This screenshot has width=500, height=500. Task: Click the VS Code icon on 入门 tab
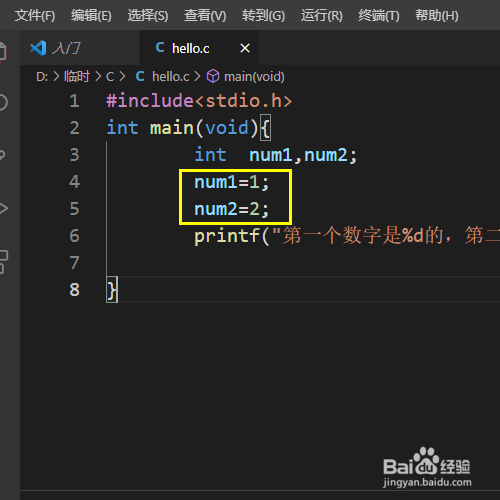[x=38, y=48]
